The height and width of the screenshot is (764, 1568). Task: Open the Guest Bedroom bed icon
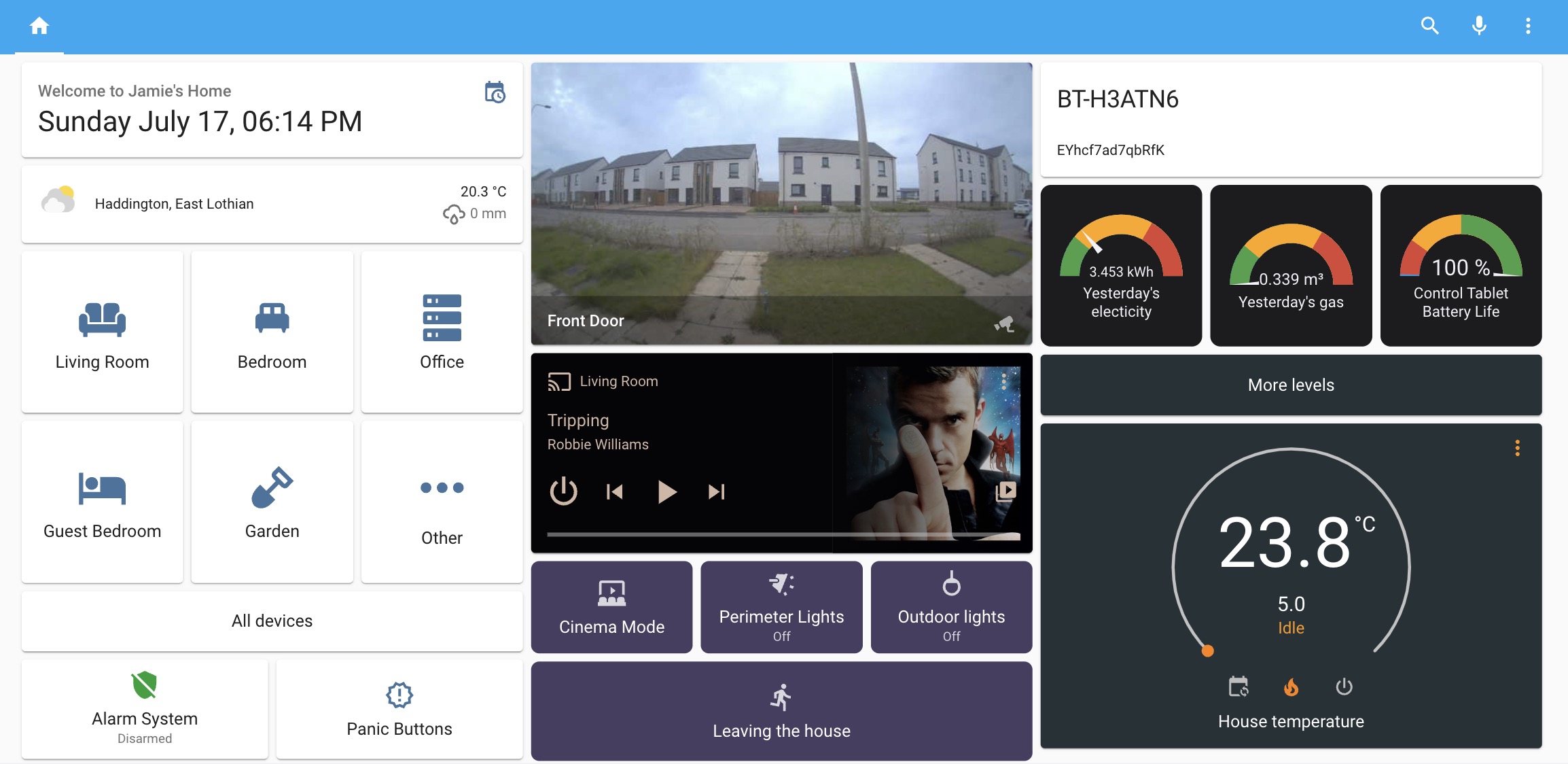click(x=102, y=489)
